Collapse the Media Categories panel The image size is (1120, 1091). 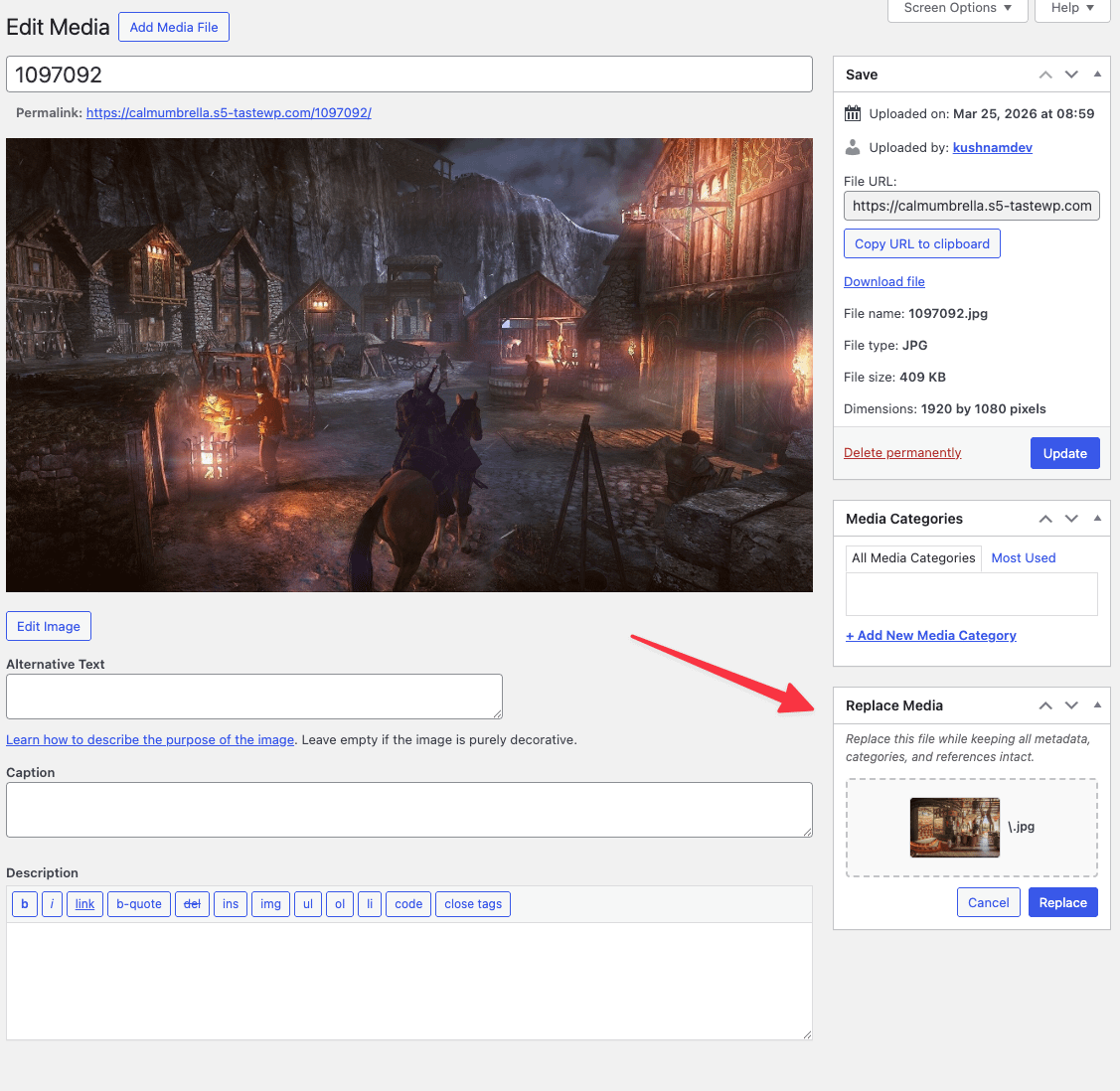click(x=1097, y=519)
